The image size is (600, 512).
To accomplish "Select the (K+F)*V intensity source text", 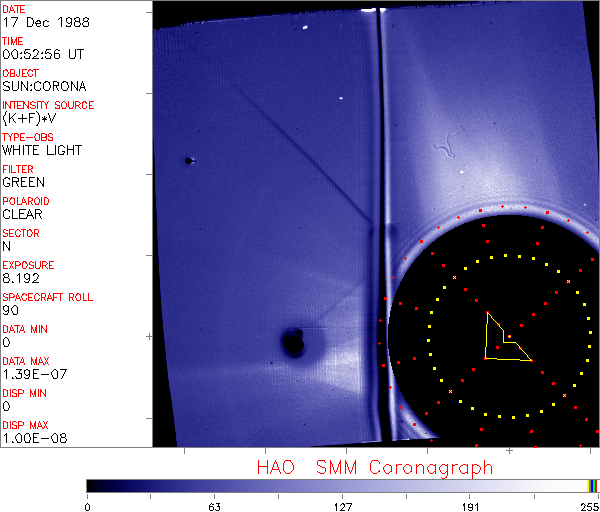I will (28, 118).
